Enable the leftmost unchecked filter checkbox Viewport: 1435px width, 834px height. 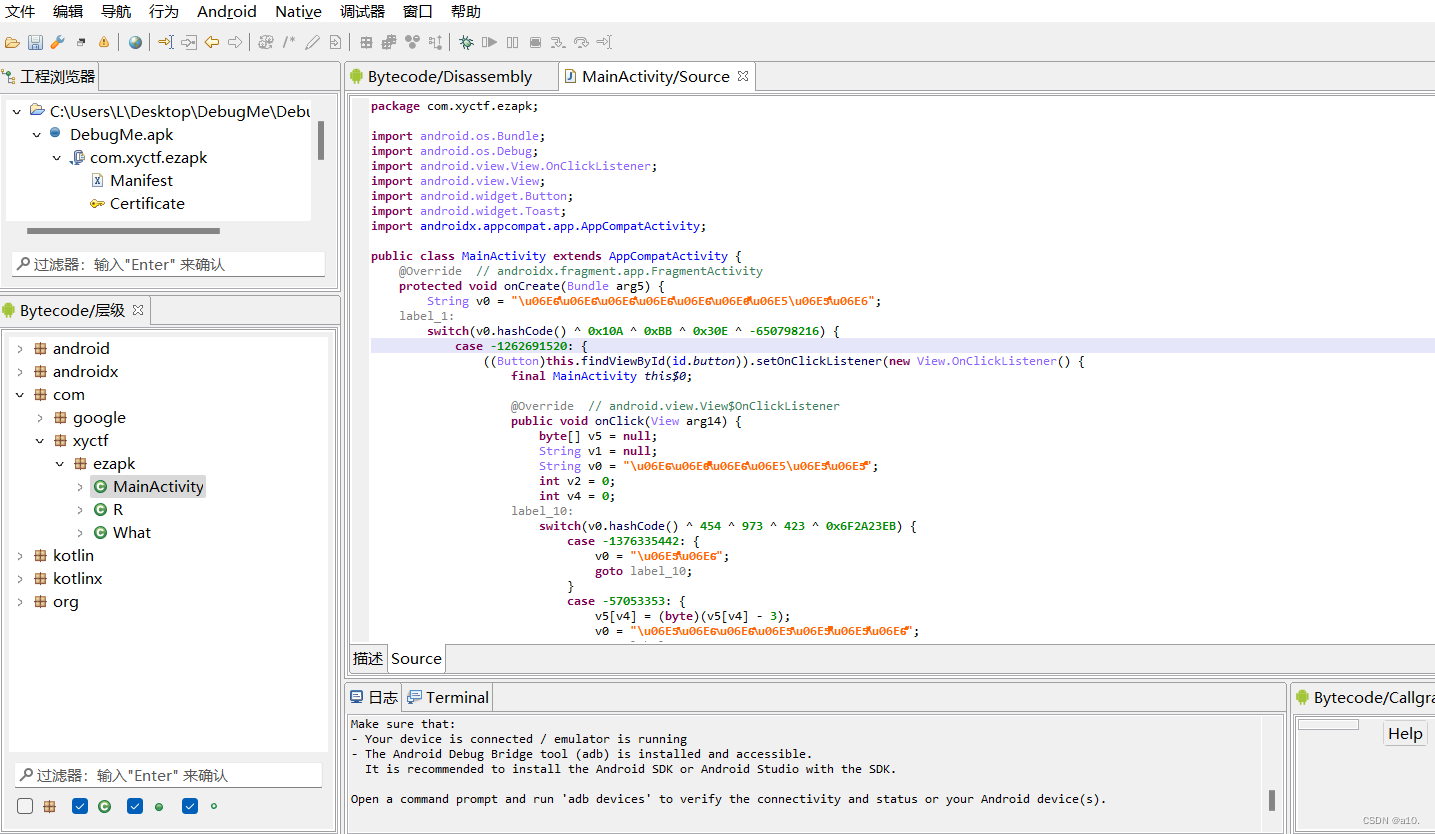tap(24, 806)
